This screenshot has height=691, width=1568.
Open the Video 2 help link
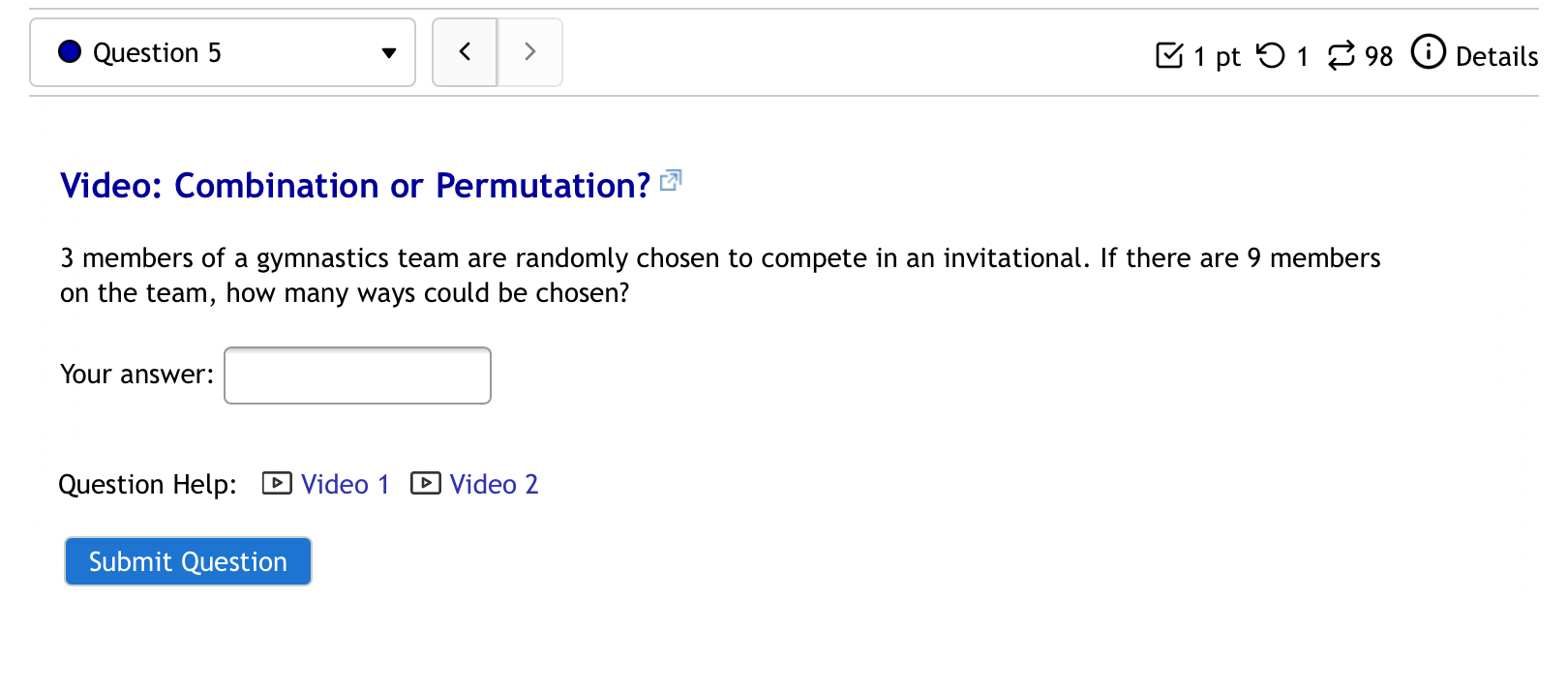pyautogui.click(x=494, y=484)
